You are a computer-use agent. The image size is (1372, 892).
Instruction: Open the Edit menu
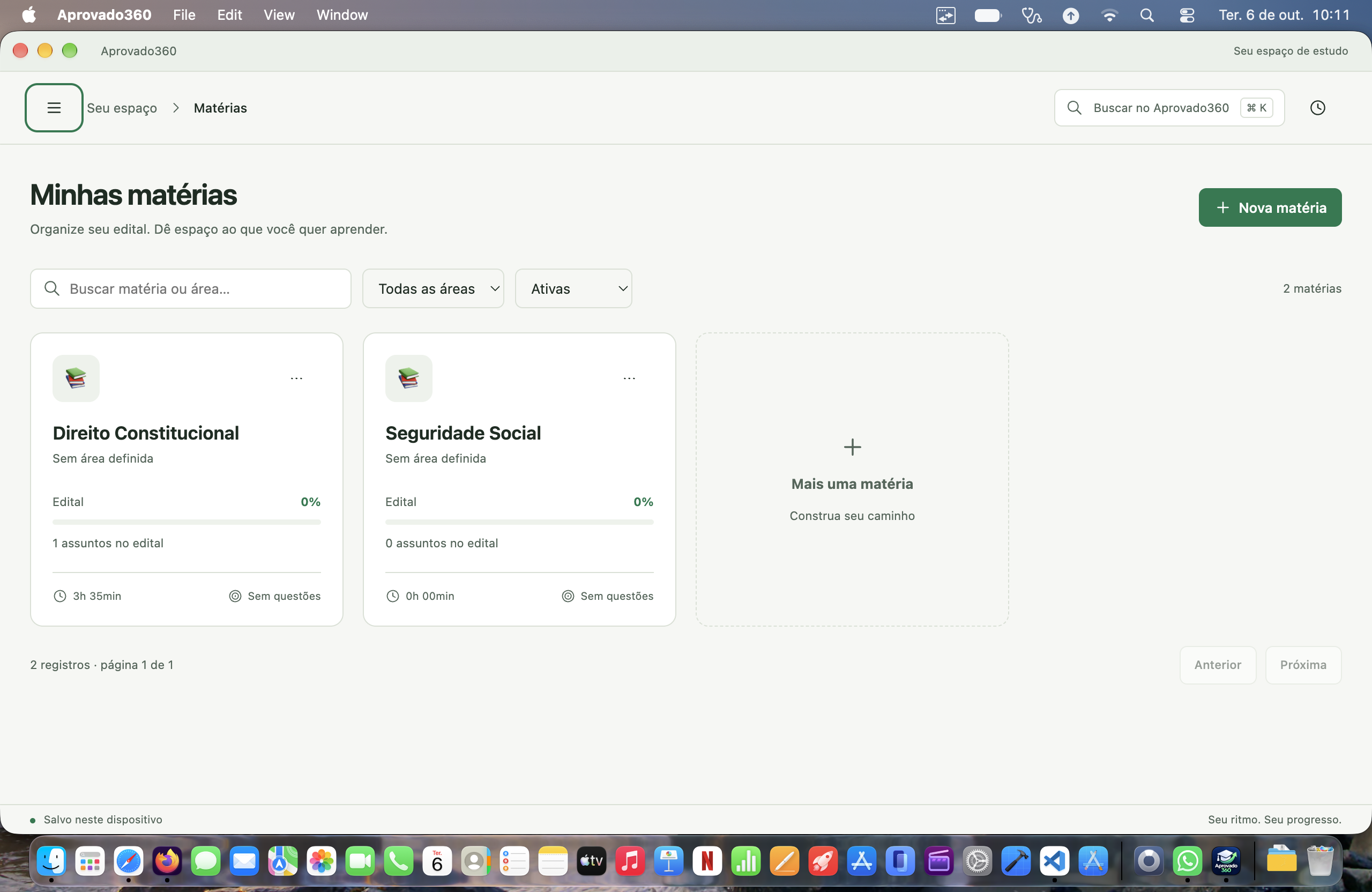click(229, 15)
